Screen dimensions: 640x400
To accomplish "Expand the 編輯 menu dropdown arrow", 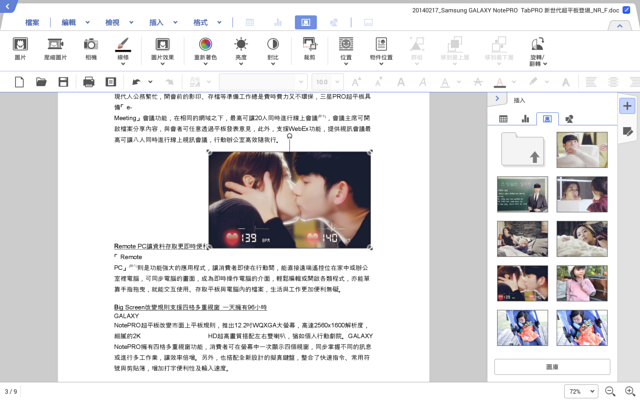I will [87, 22].
